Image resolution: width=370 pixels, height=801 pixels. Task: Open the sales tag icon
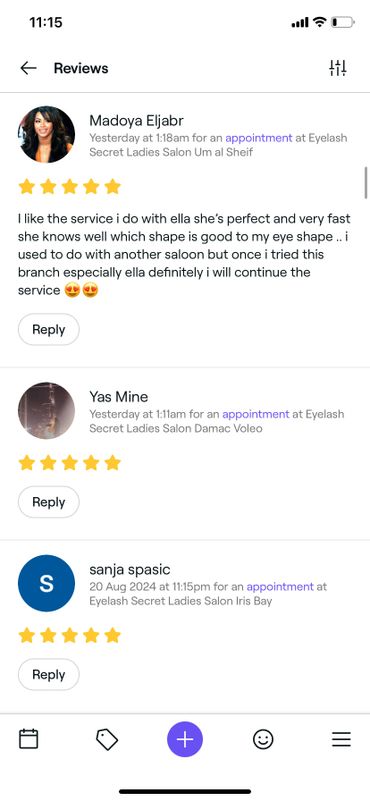click(107, 739)
